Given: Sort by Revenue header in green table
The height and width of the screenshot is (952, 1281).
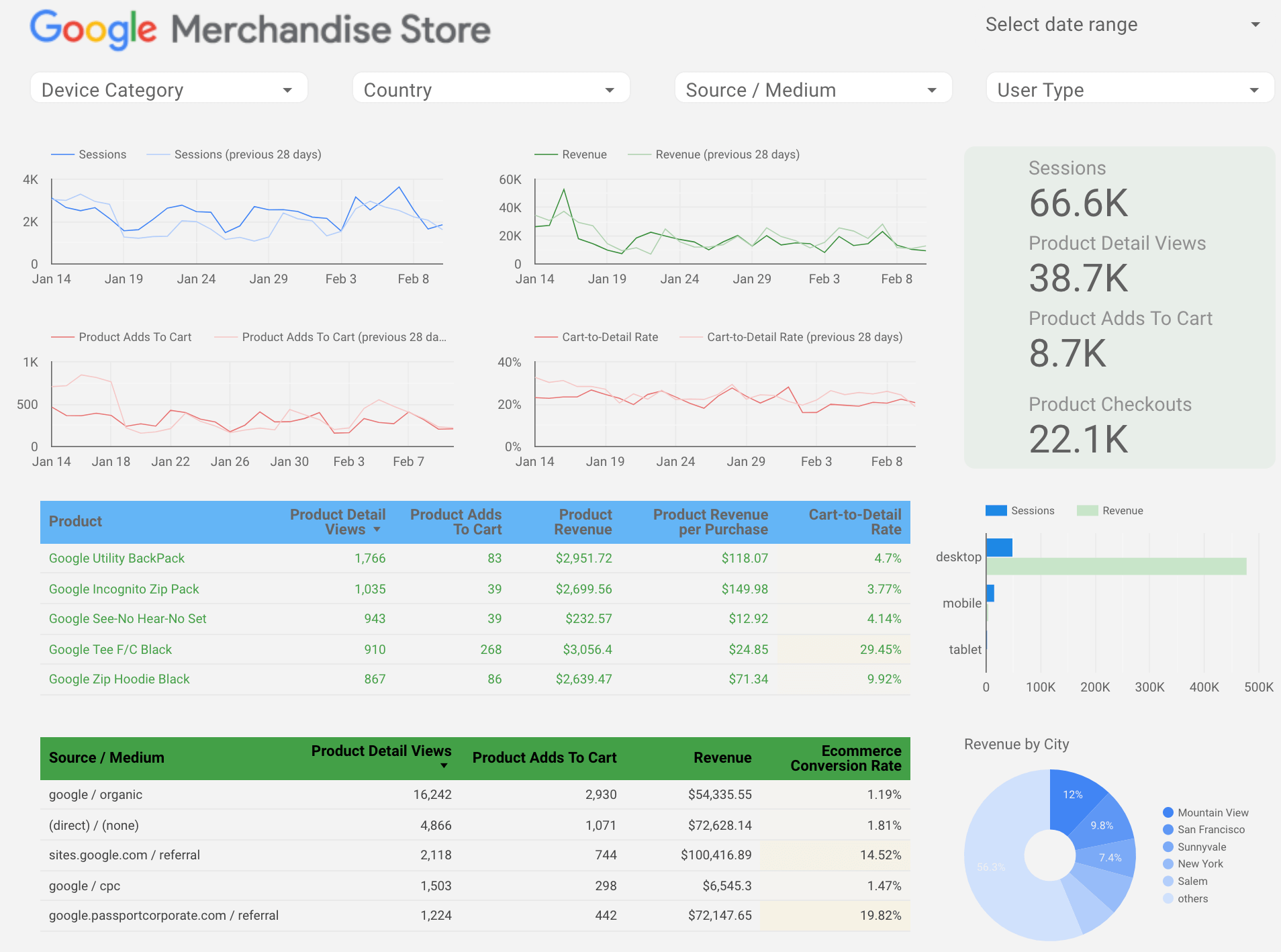Looking at the screenshot, I should pyautogui.click(x=722, y=758).
